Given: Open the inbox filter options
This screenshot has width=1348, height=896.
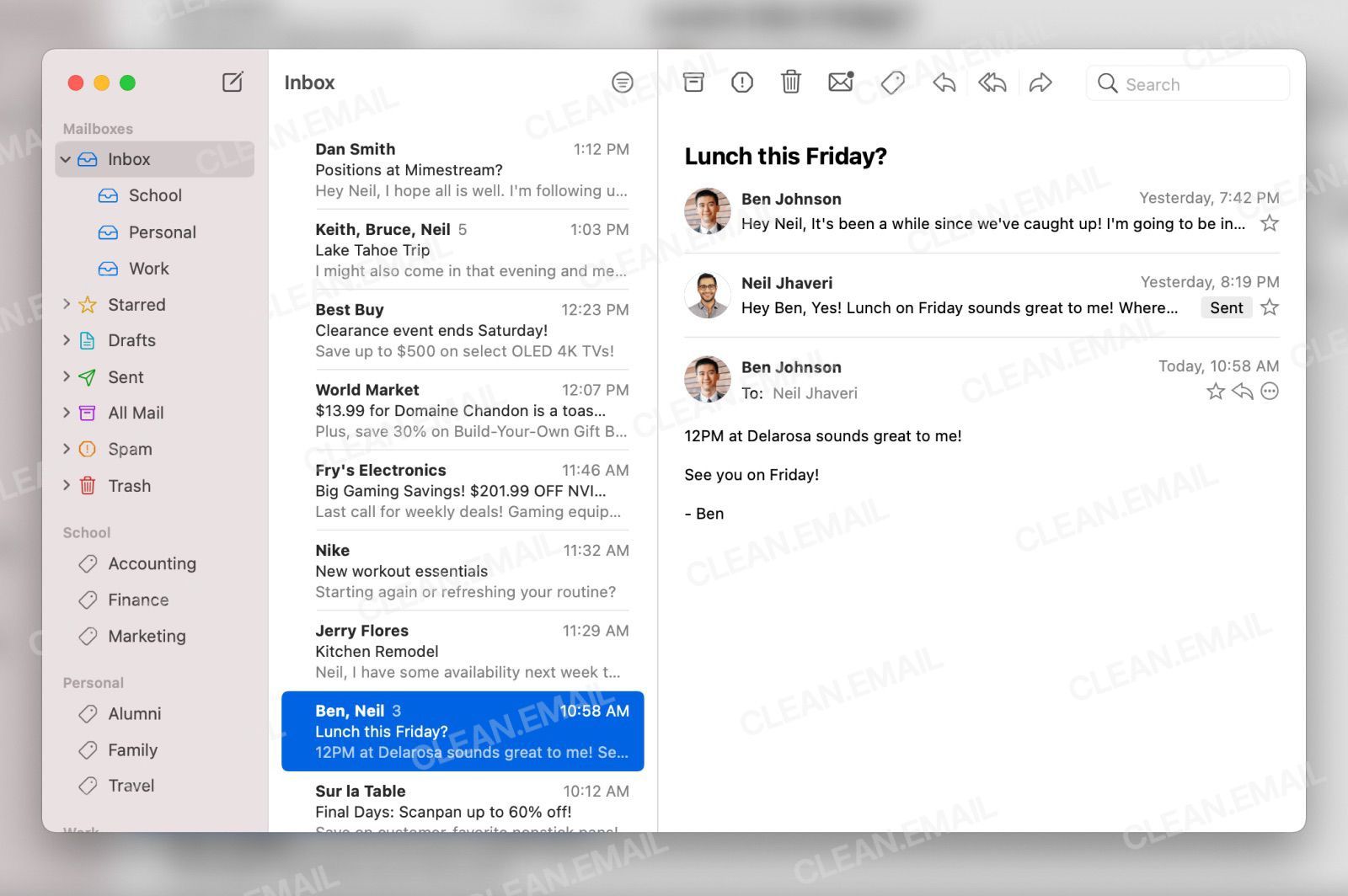Looking at the screenshot, I should click(622, 82).
